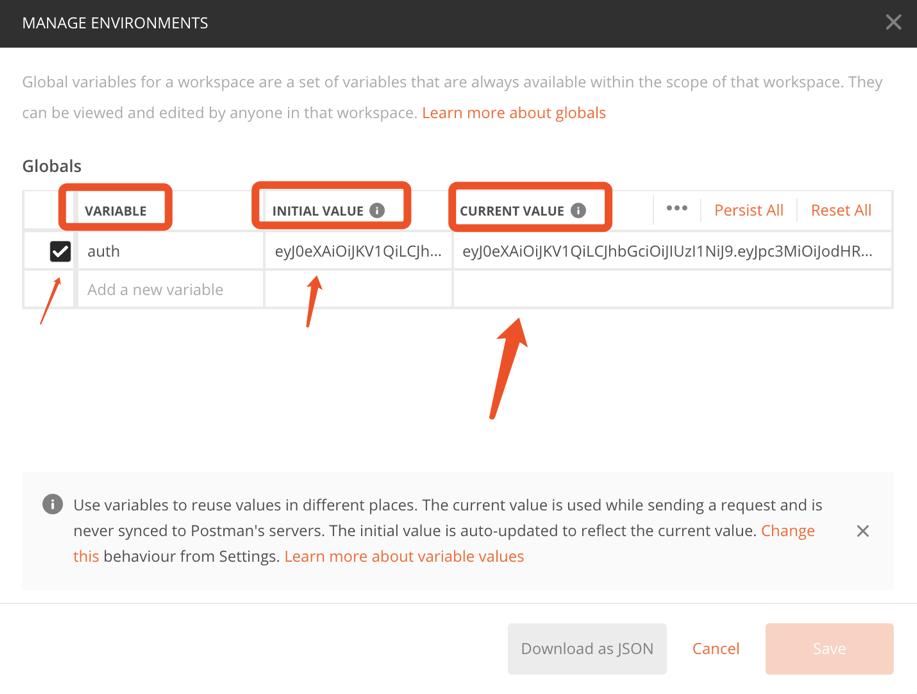Open the Learn more about globals link

tap(513, 112)
